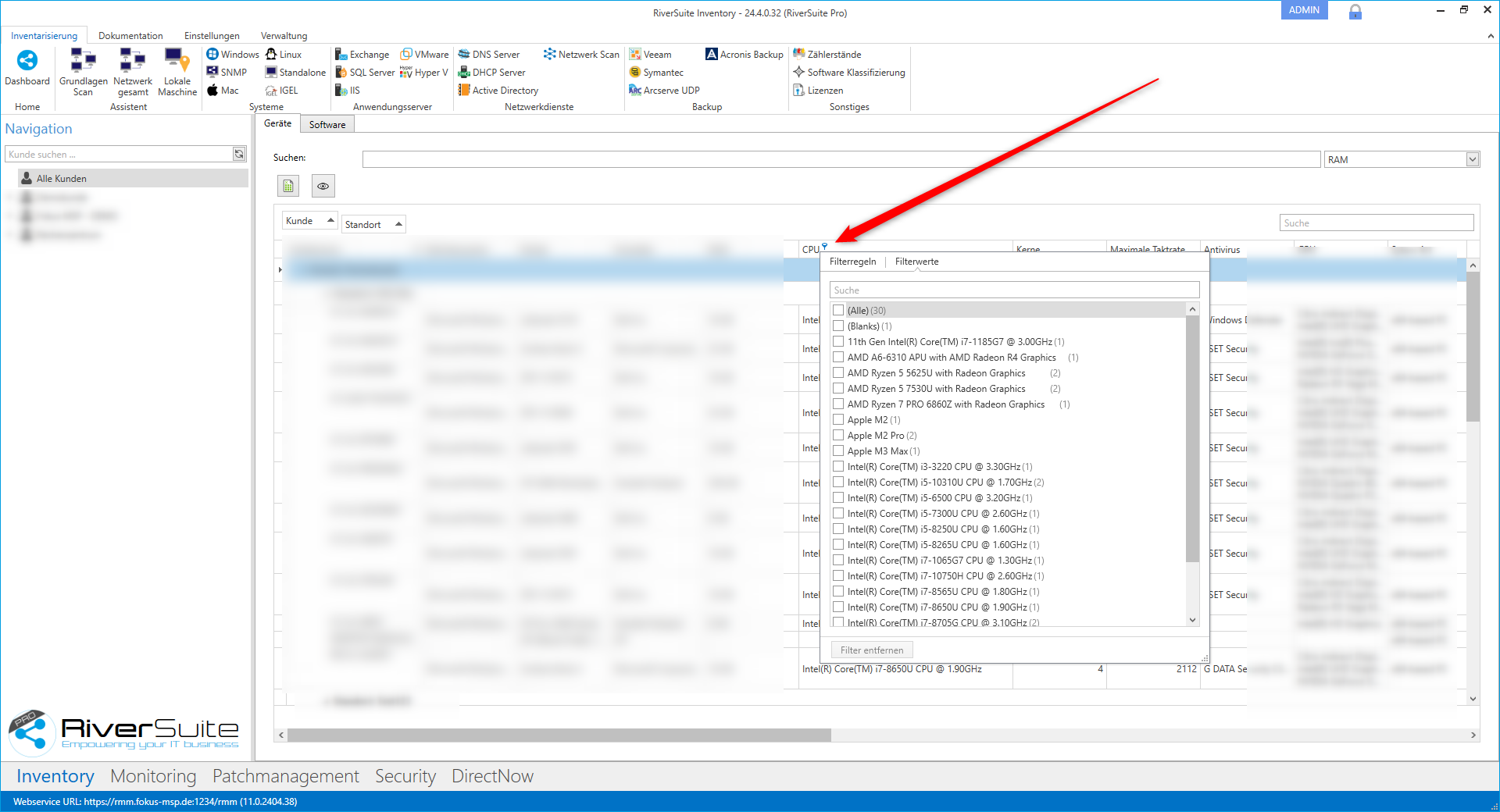The width and height of the screenshot is (1500, 812).
Task: Open the RAM search field dropdown
Action: coord(1472,159)
